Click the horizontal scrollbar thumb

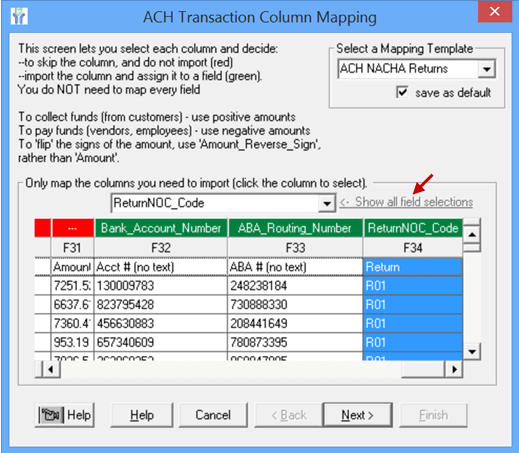(x=423, y=369)
